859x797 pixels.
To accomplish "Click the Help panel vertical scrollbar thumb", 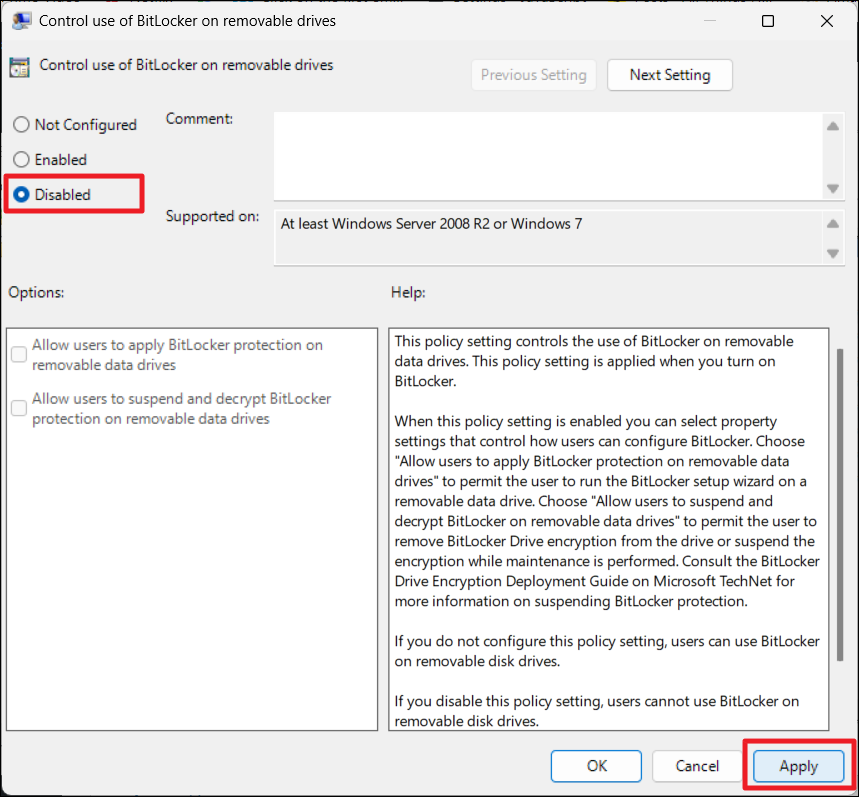I will pyautogui.click(x=840, y=504).
